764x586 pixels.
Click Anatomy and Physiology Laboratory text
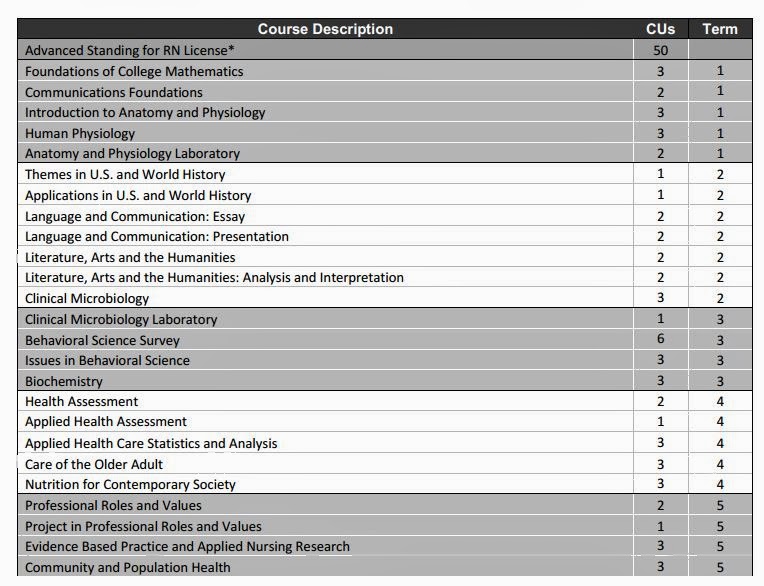tap(132, 154)
